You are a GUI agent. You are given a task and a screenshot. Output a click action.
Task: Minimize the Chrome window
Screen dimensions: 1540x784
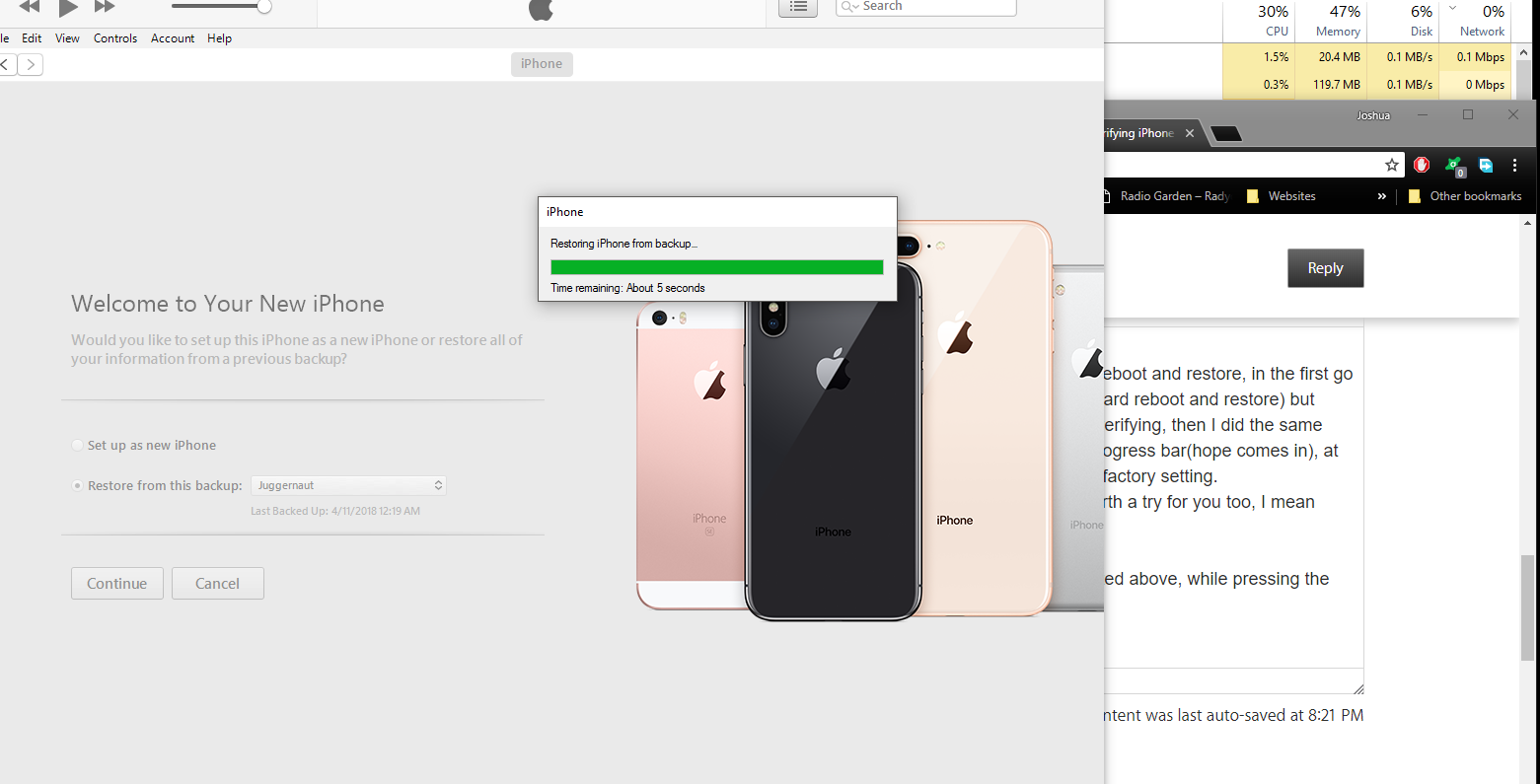(x=1422, y=114)
